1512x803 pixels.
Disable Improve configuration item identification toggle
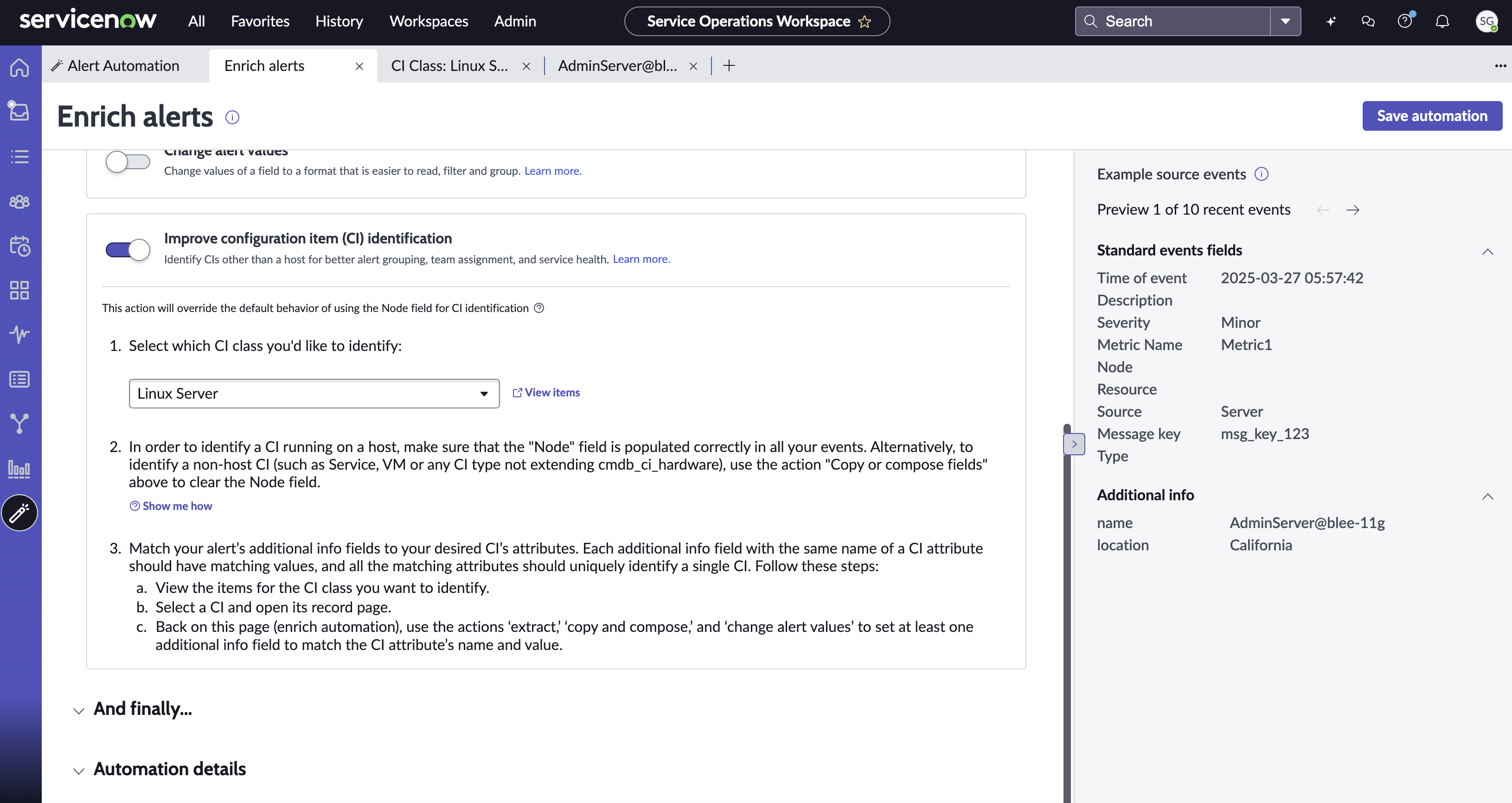(128, 250)
